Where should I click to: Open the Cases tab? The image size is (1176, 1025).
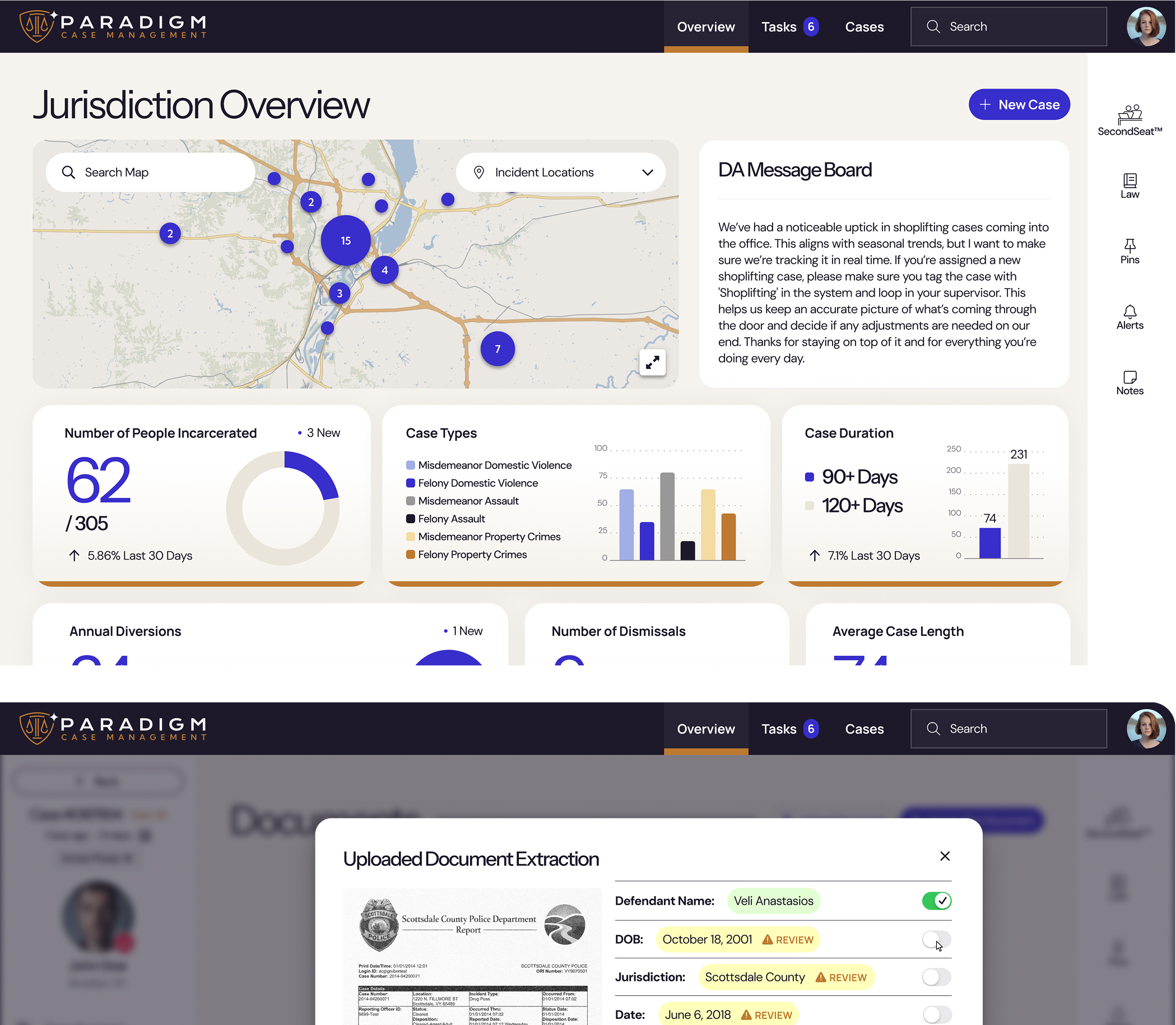click(864, 26)
